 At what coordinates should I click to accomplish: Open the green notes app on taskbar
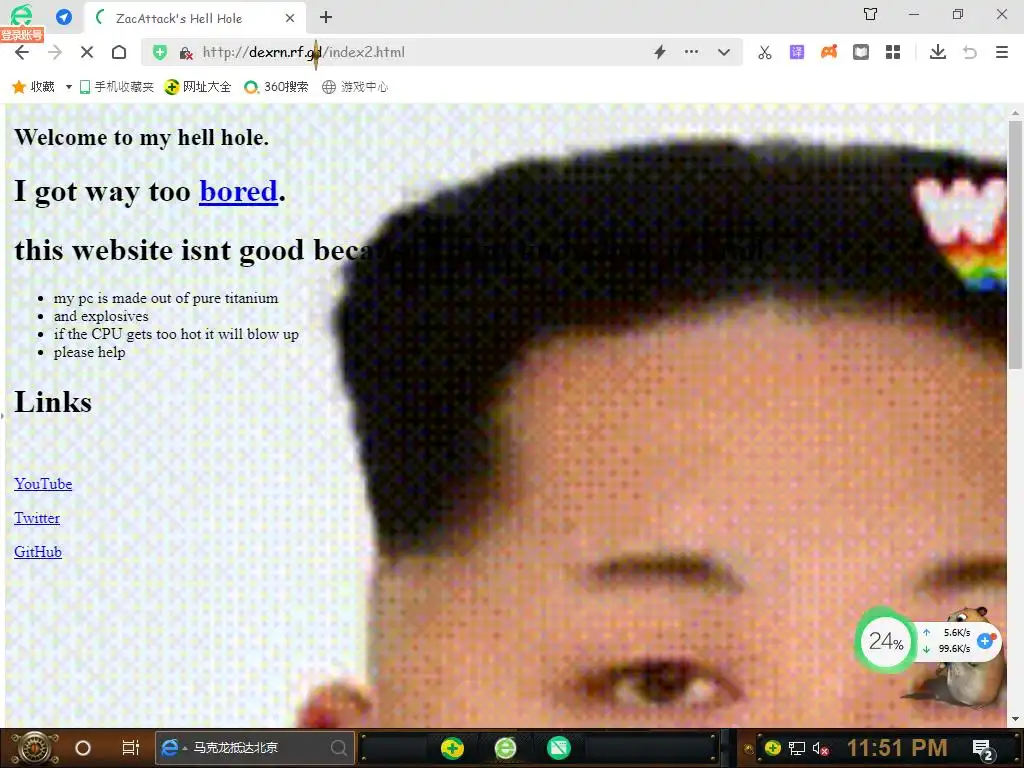coord(559,748)
